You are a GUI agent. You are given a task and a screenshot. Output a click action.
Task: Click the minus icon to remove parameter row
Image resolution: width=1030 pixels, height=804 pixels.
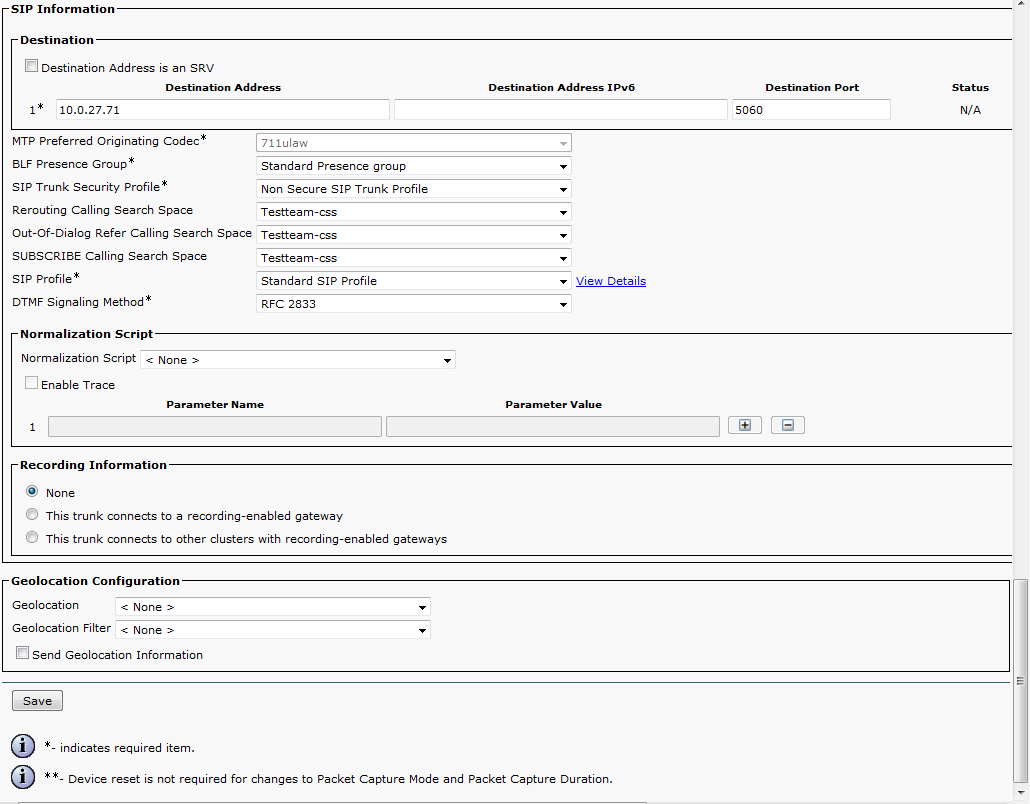[787, 426]
